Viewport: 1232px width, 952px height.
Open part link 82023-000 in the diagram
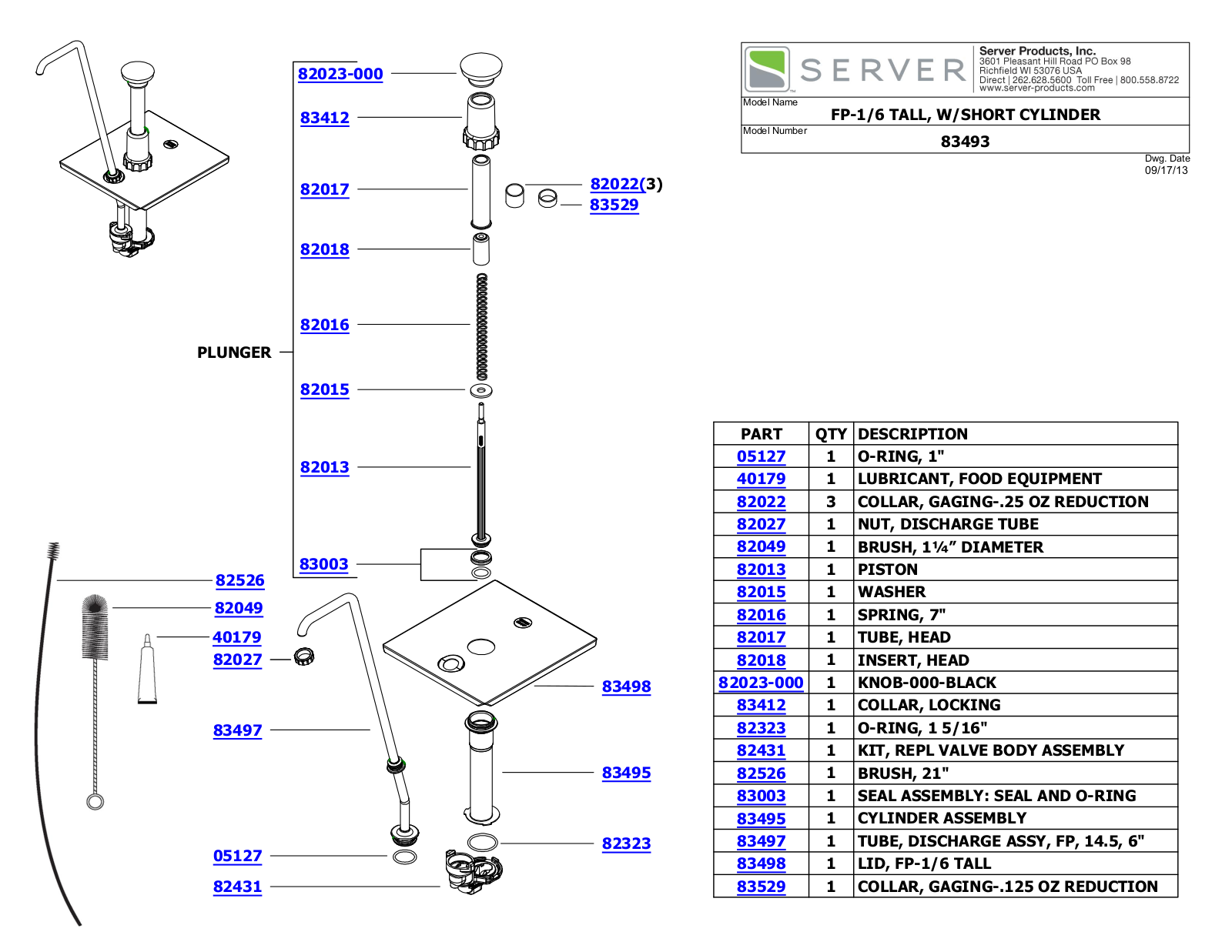coord(340,74)
